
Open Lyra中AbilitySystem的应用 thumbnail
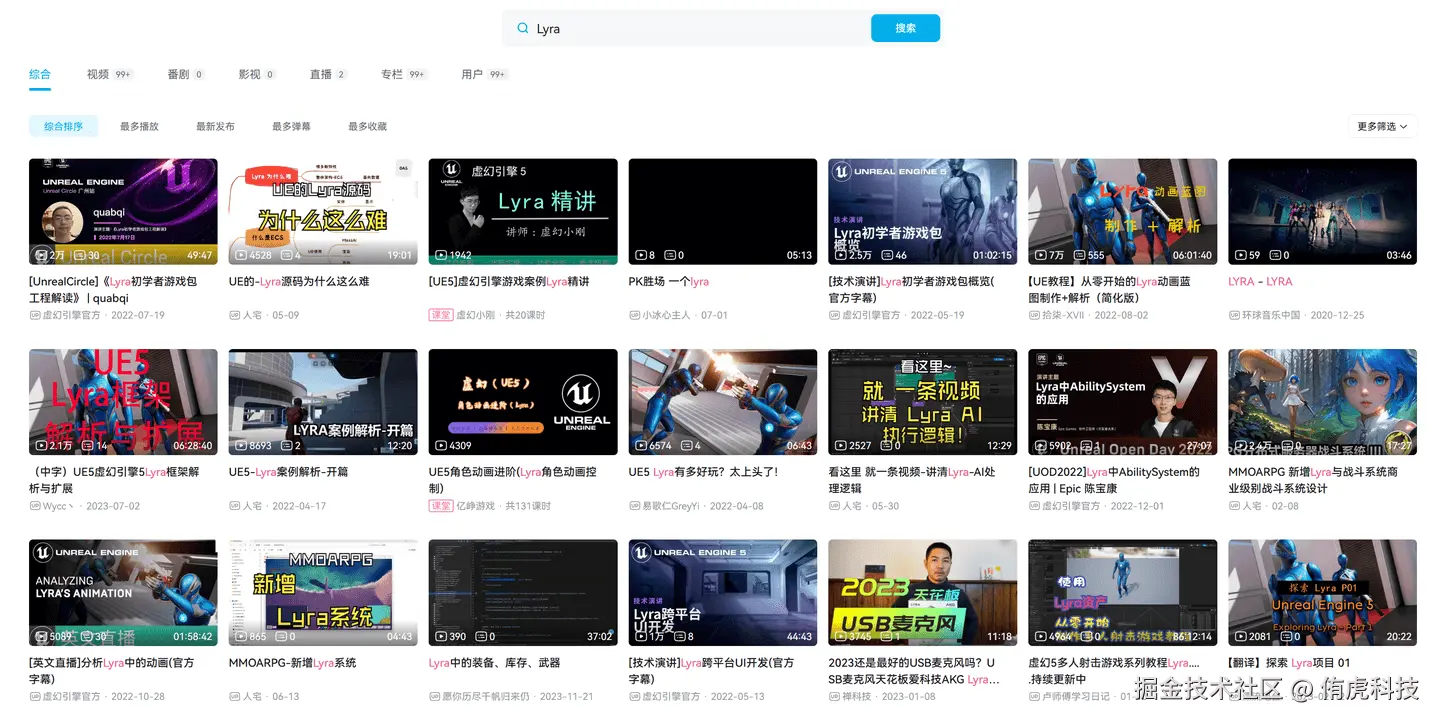(x=1123, y=402)
